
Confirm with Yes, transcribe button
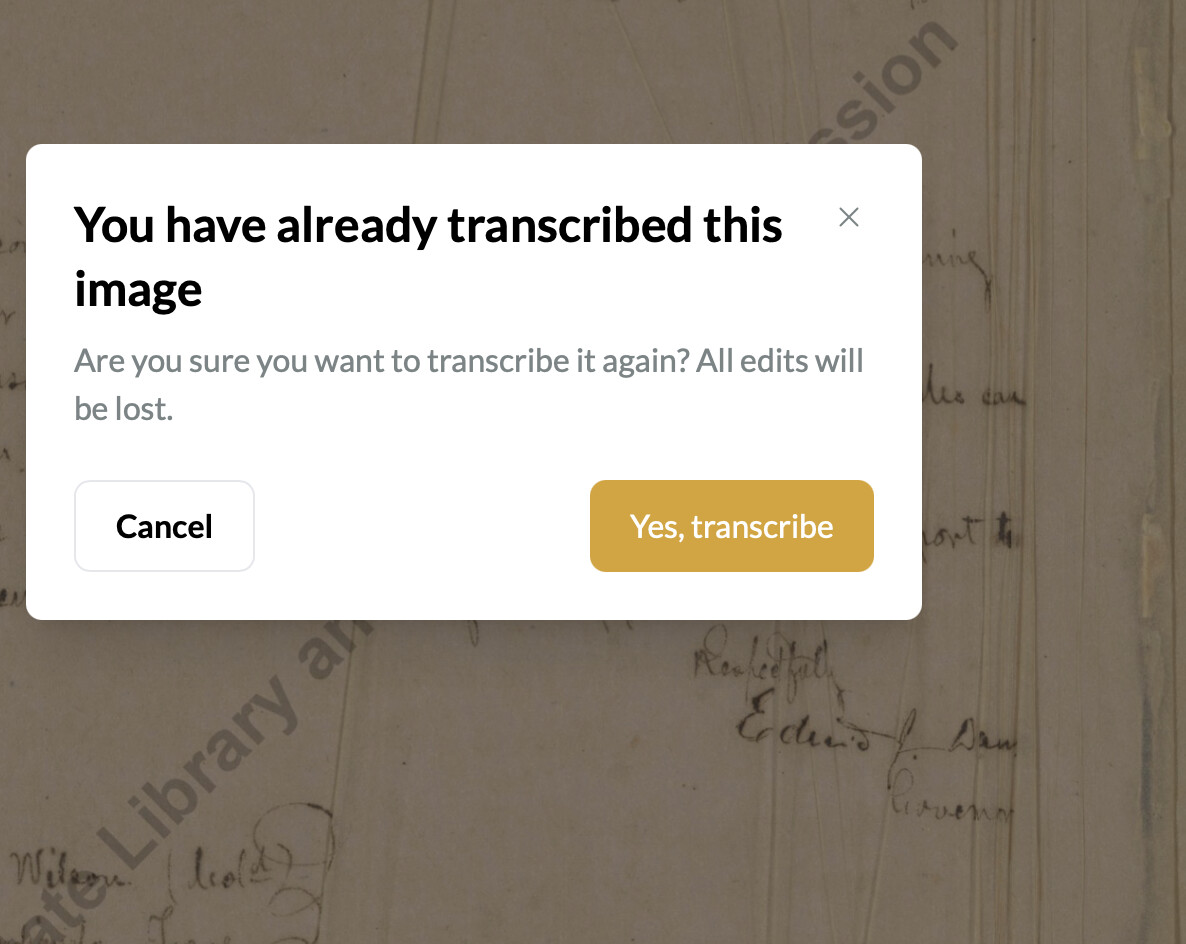click(x=731, y=526)
